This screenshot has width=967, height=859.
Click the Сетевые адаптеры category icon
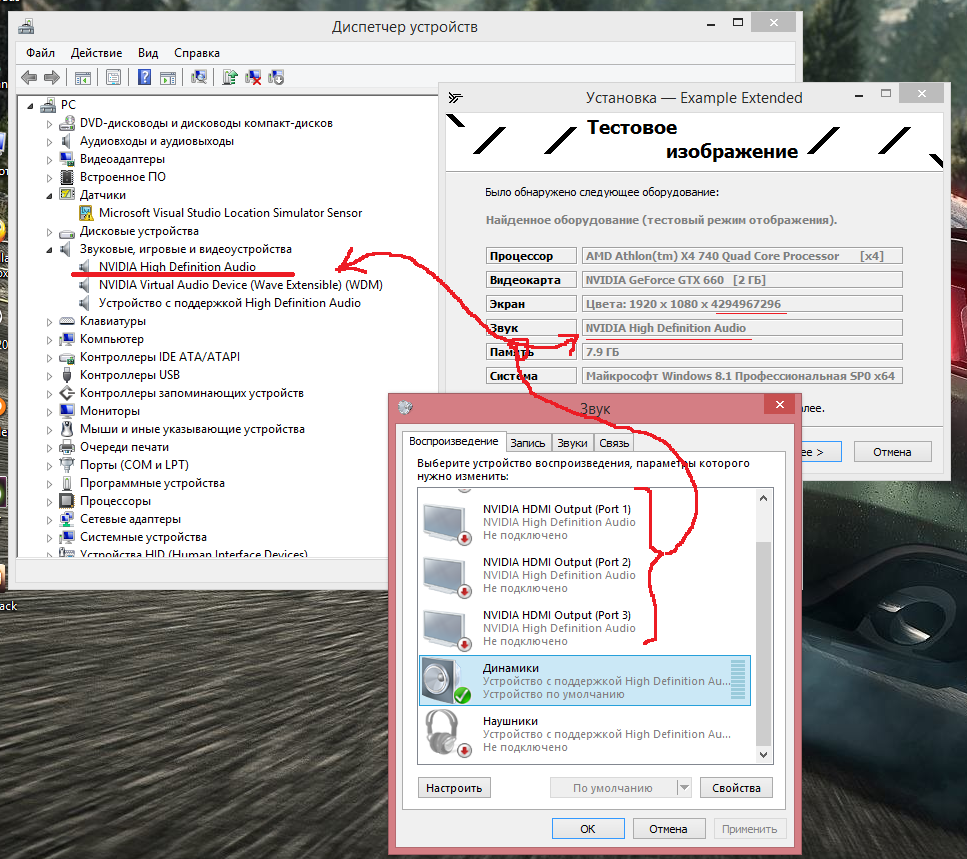pyautogui.click(x=67, y=519)
